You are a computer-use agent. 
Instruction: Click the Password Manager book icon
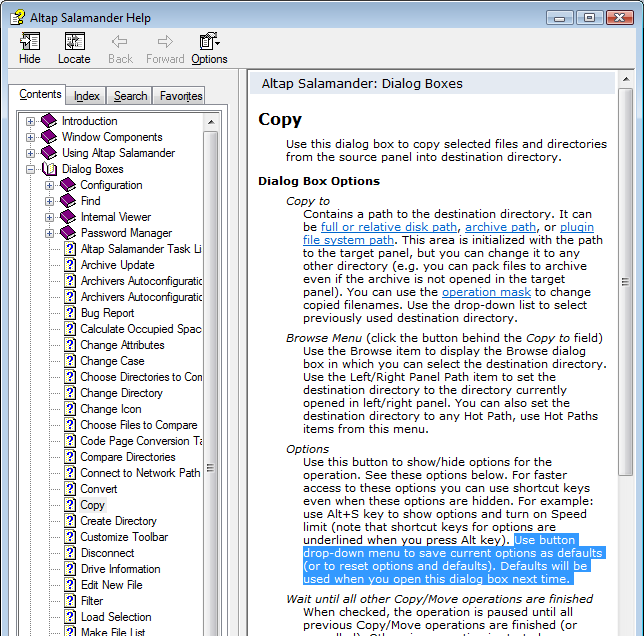click(68, 233)
